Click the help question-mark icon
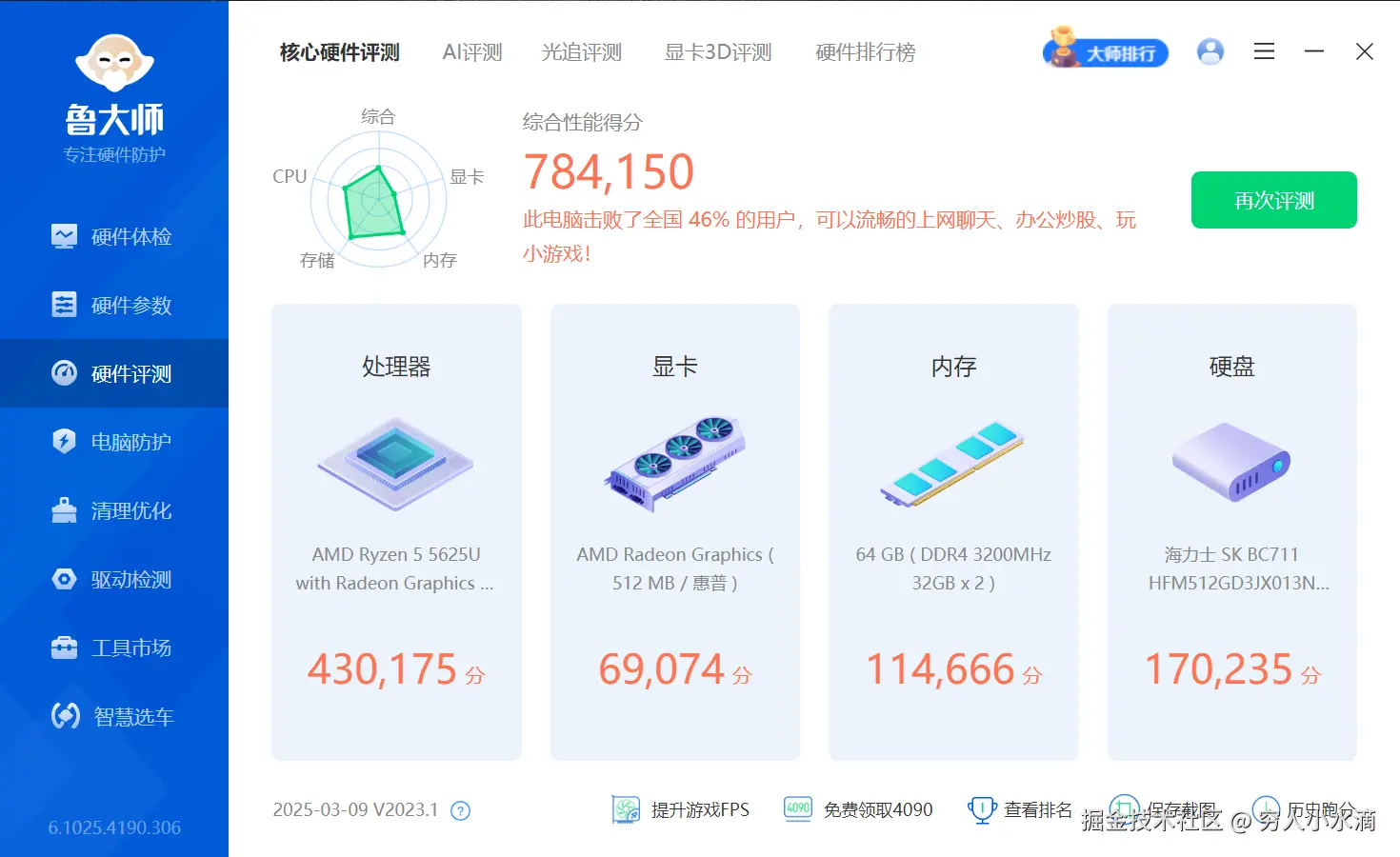Viewport: 1400px width, 857px height. point(461,811)
